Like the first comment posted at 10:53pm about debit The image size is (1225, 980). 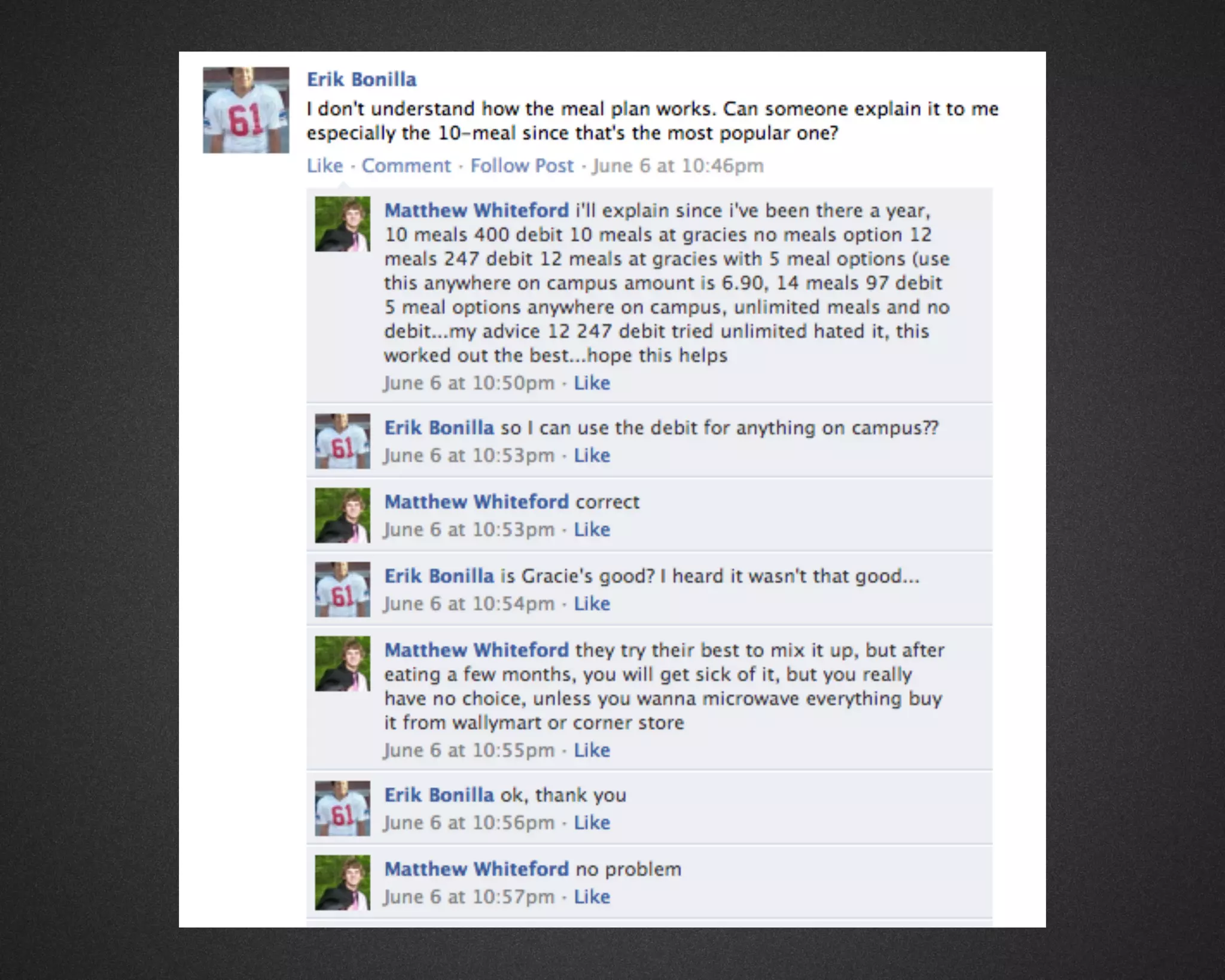click(x=592, y=455)
